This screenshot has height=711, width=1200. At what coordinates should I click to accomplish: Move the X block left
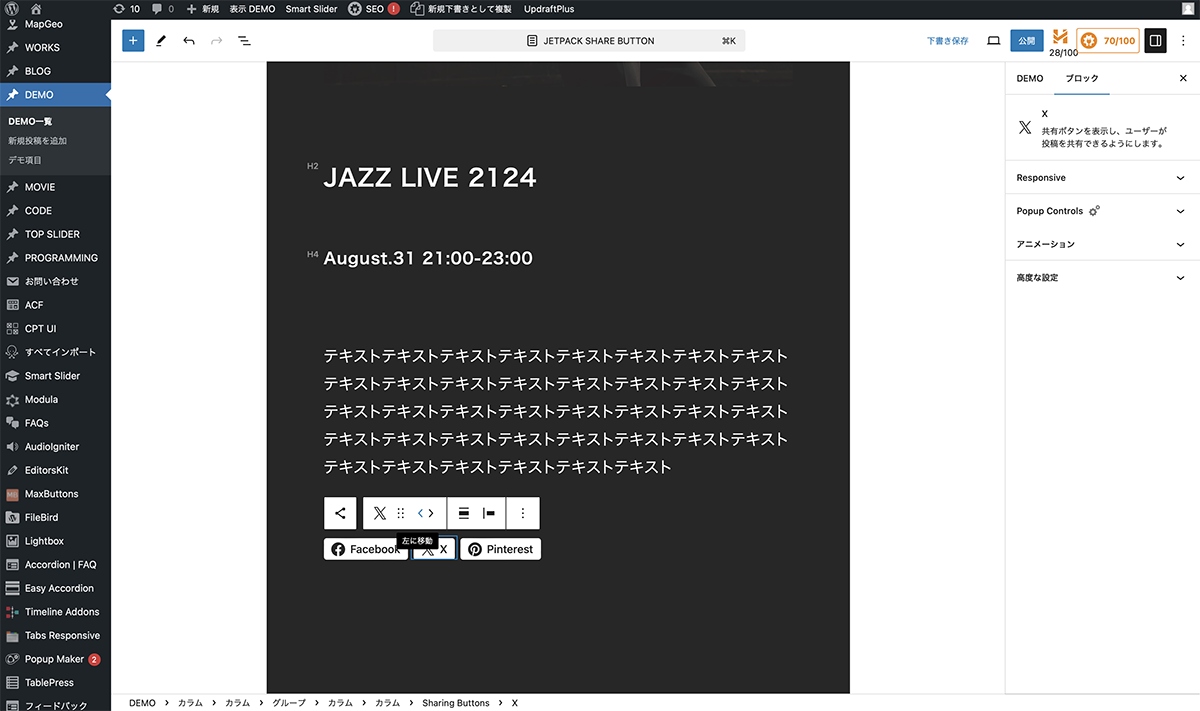420,513
